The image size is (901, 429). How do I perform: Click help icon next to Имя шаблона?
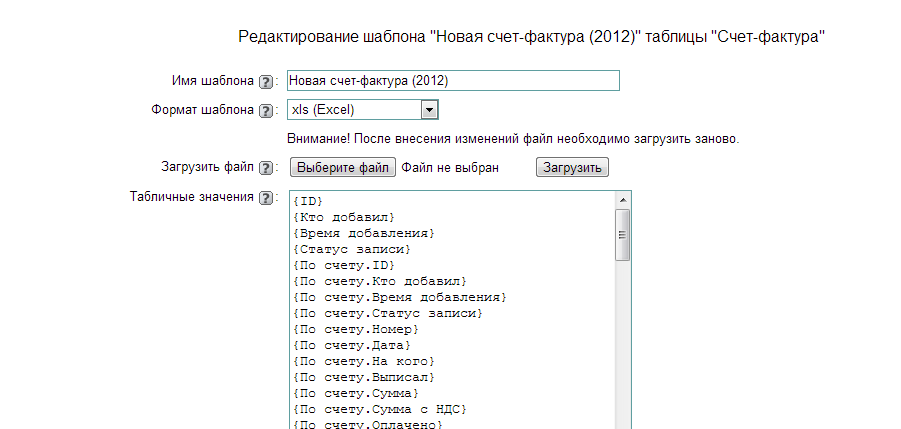[x=265, y=82]
